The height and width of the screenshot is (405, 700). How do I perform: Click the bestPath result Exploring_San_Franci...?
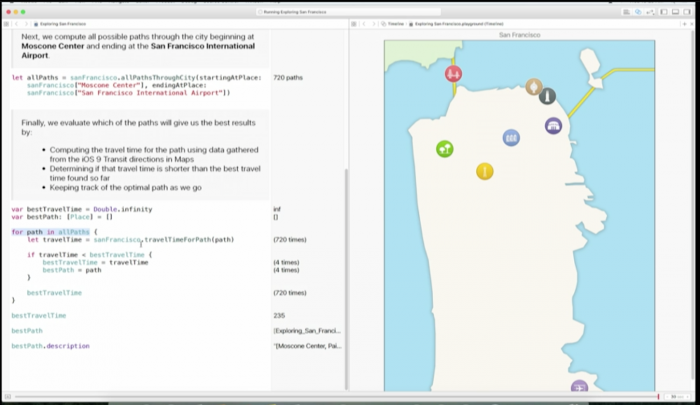click(x=306, y=330)
